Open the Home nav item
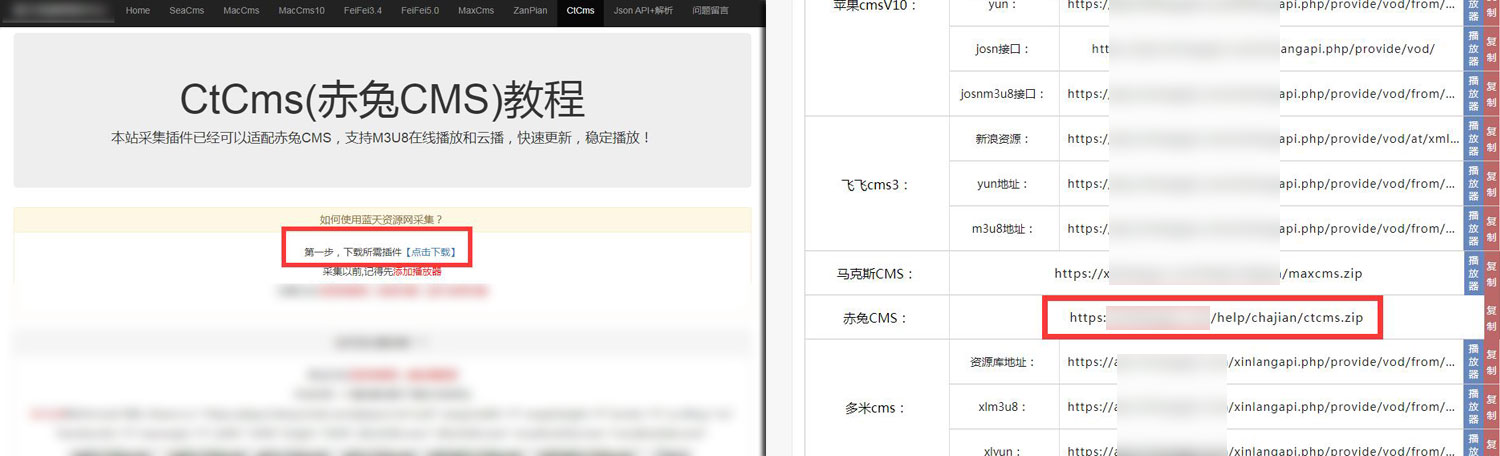Viewport: 1500px width, 456px height. coord(138,11)
